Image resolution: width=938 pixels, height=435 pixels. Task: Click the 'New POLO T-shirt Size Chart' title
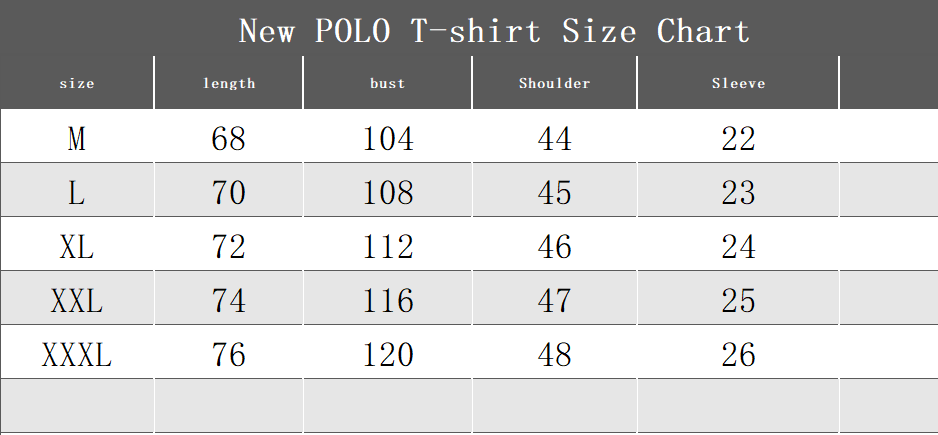click(494, 31)
